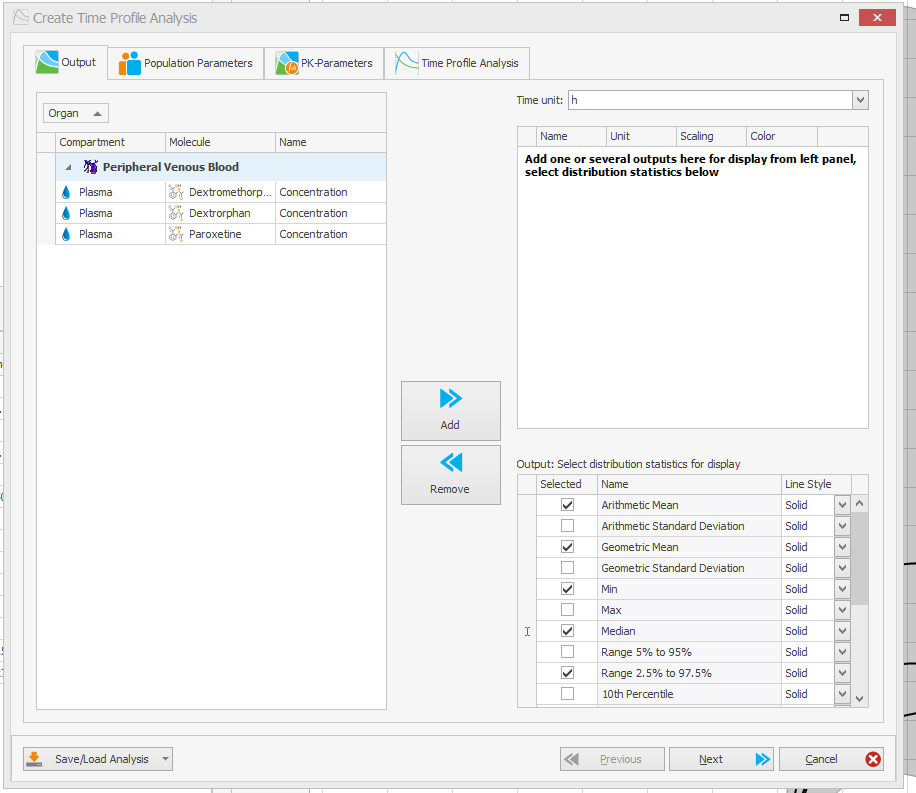Image resolution: width=916 pixels, height=793 pixels.
Task: Check Arithmetic Standard Deviation for display
Action: [566, 525]
